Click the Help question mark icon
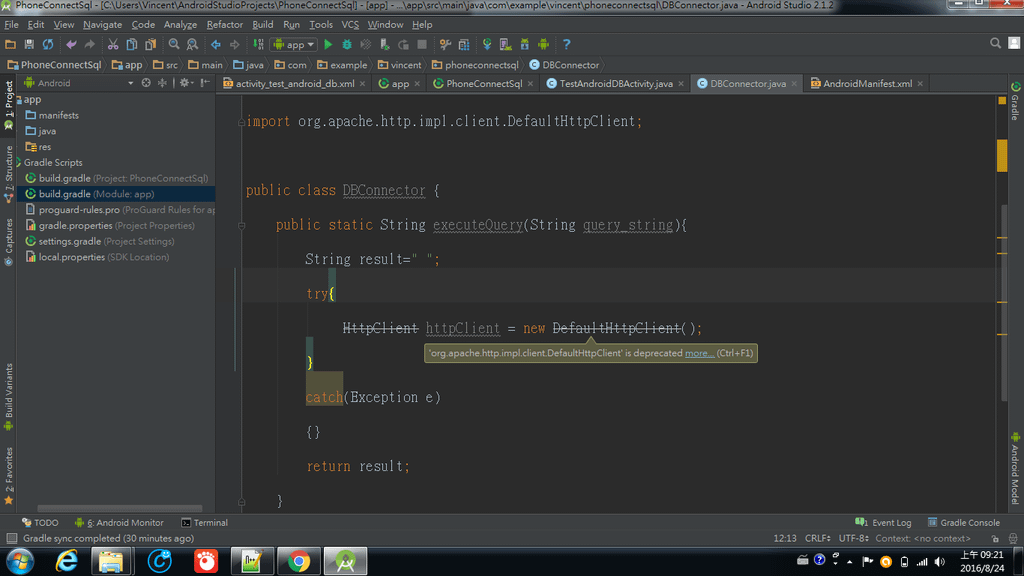 pos(566,44)
